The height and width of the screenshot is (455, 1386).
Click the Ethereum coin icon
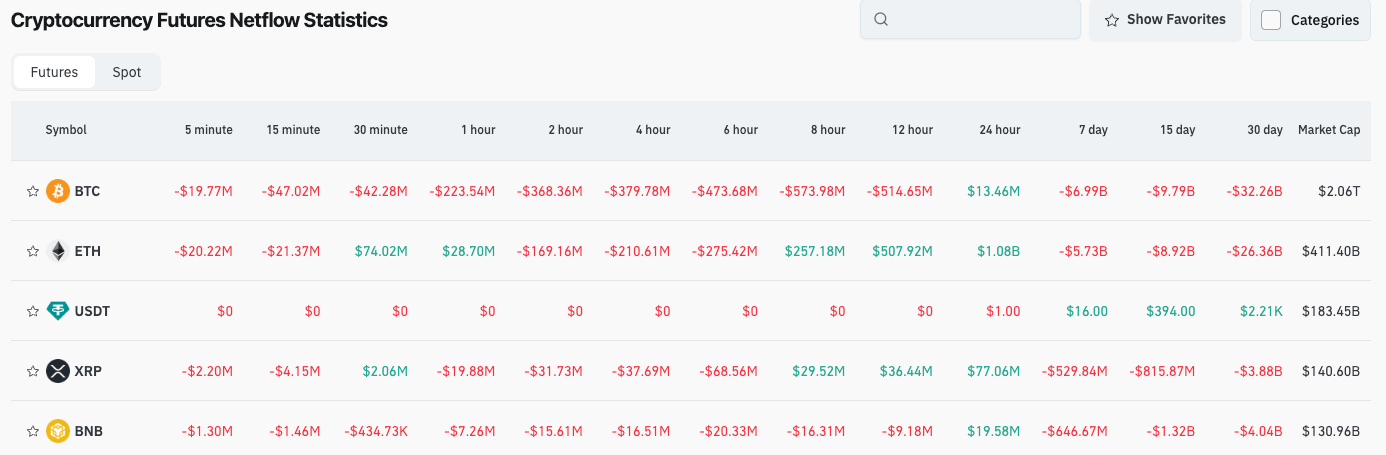58,251
